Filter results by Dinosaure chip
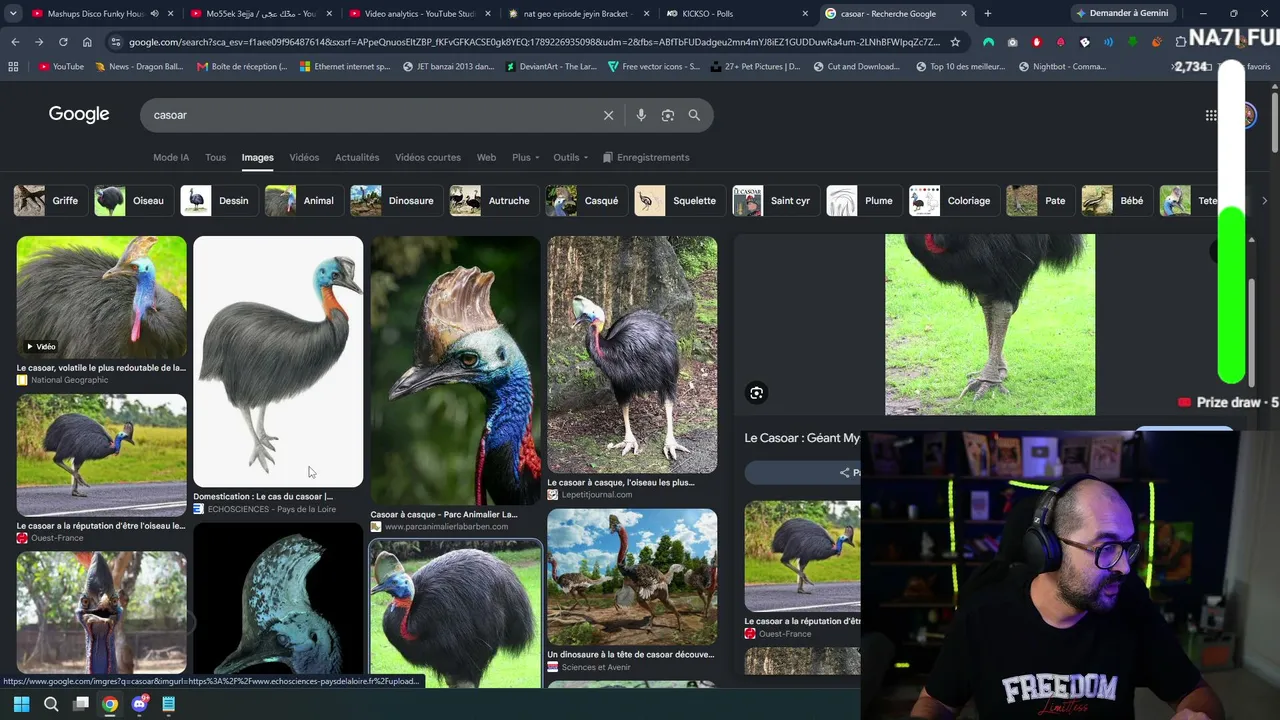The height and width of the screenshot is (720, 1280). coord(393,200)
